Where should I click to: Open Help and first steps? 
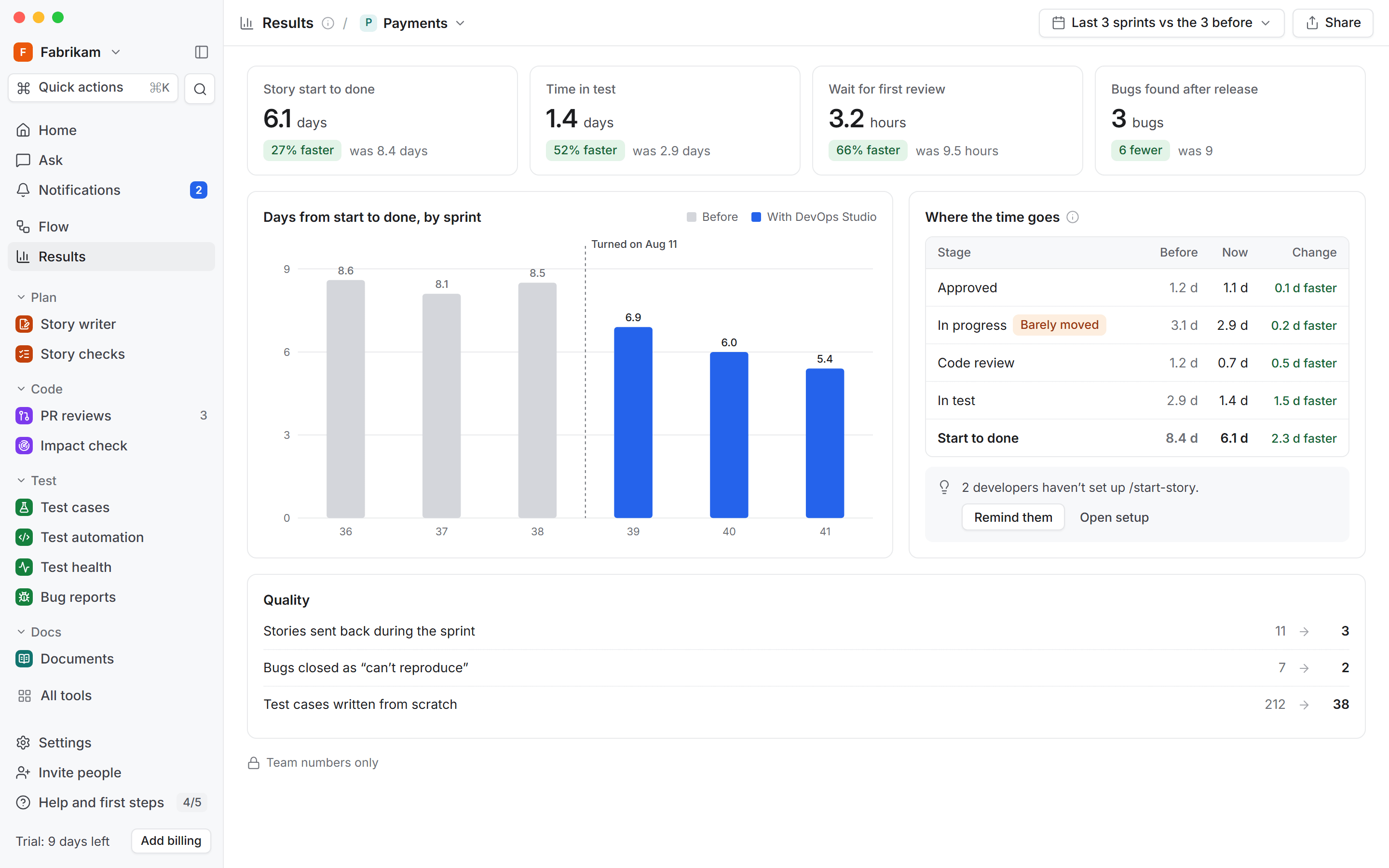click(111, 802)
